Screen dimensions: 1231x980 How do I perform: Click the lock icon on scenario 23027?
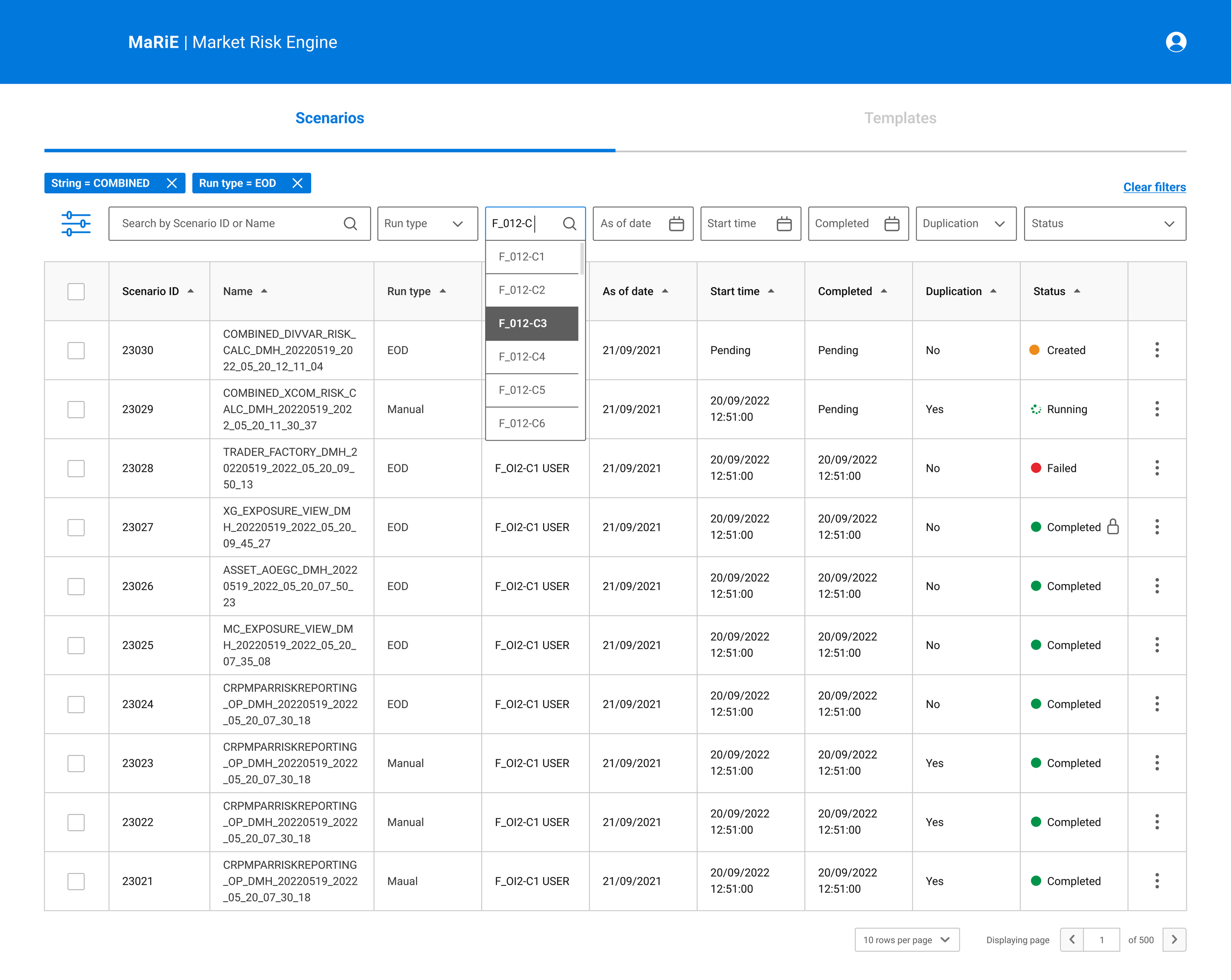pos(1113,526)
